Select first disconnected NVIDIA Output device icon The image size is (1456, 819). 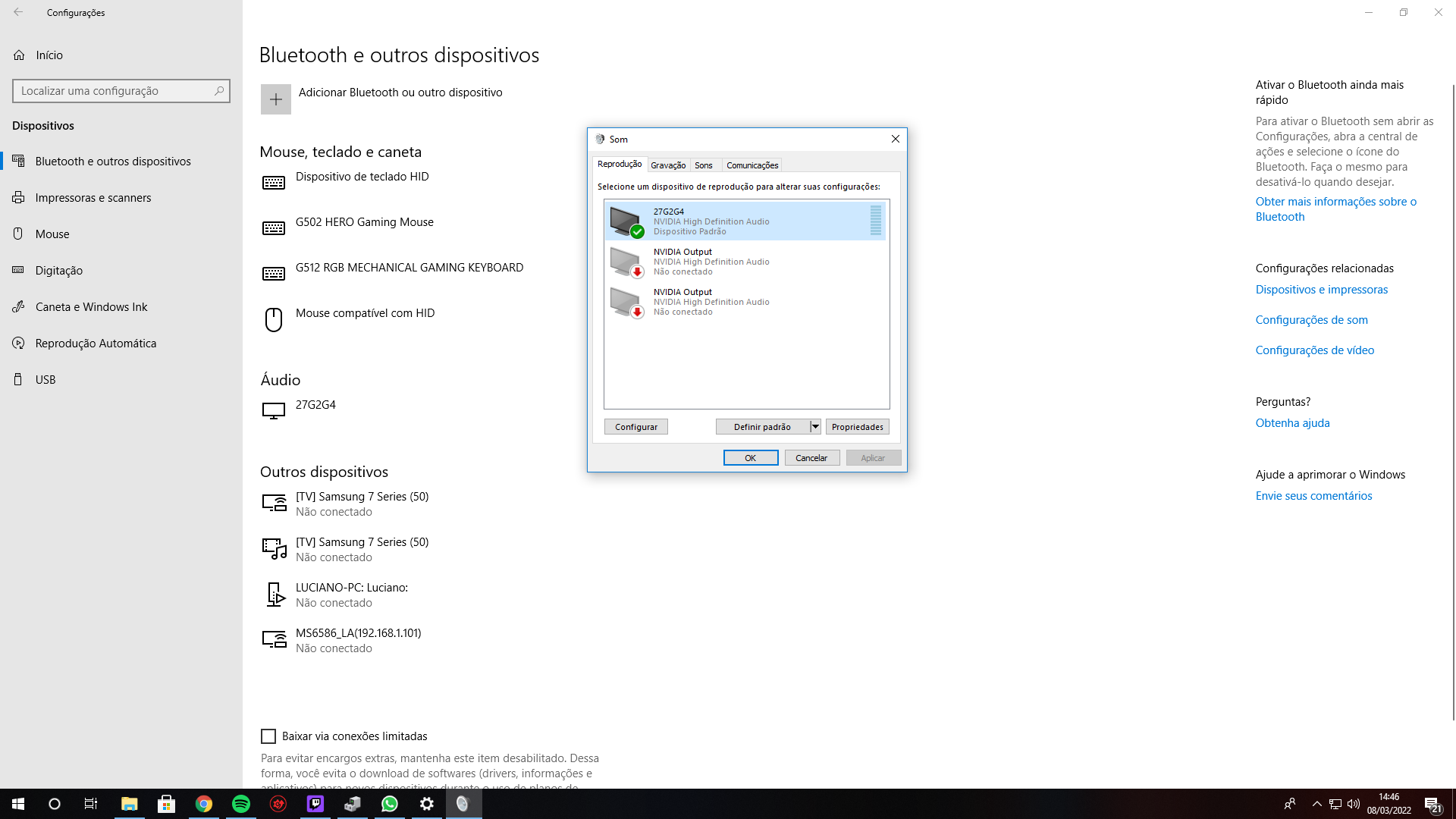click(627, 262)
